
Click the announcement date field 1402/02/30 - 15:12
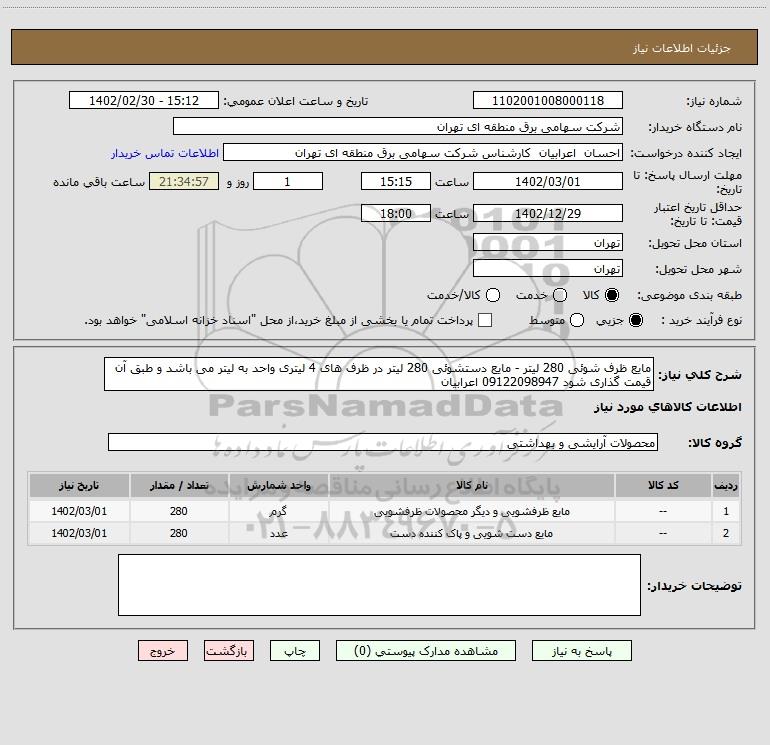click(144, 100)
